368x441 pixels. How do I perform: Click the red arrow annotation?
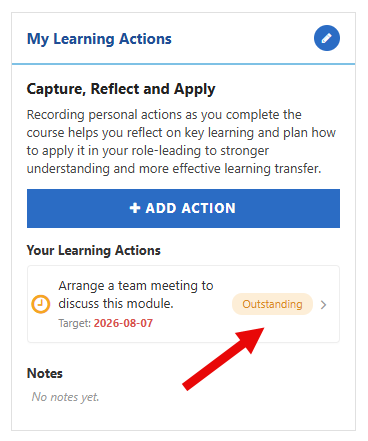(223, 359)
